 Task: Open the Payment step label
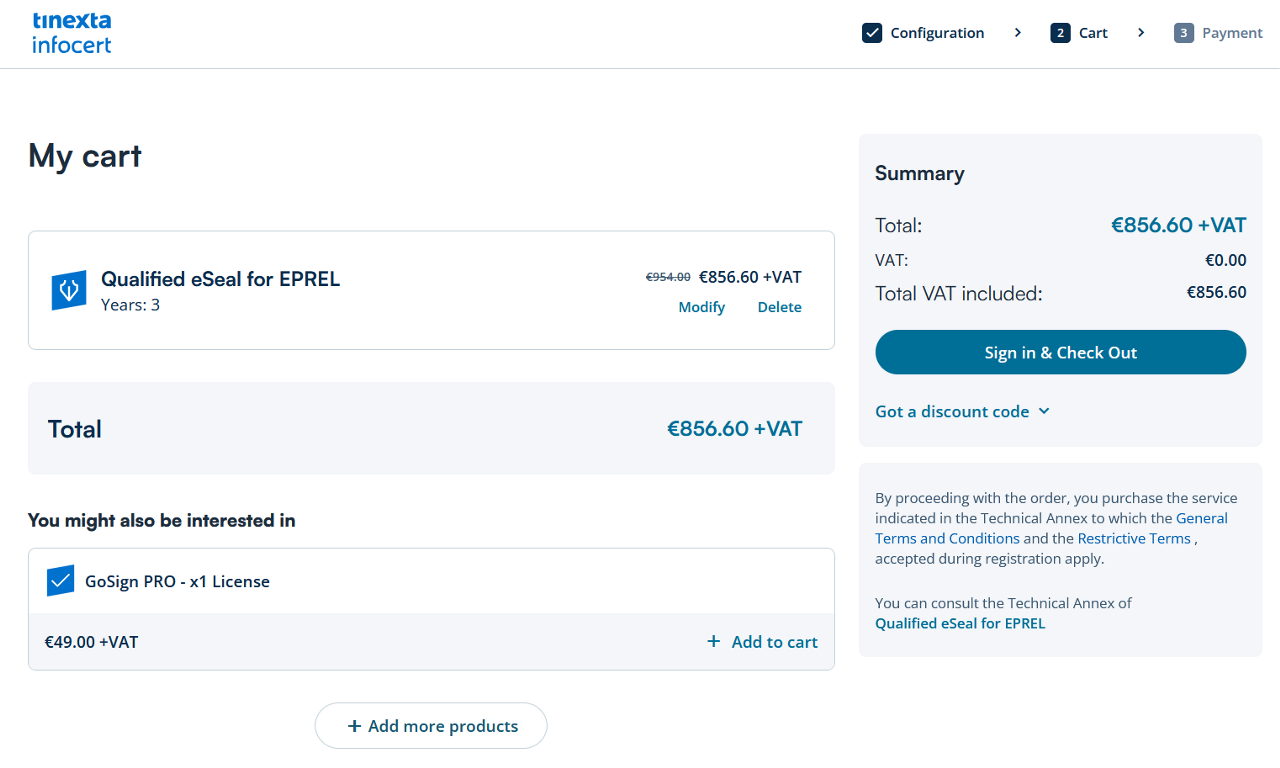pyautogui.click(x=1232, y=33)
